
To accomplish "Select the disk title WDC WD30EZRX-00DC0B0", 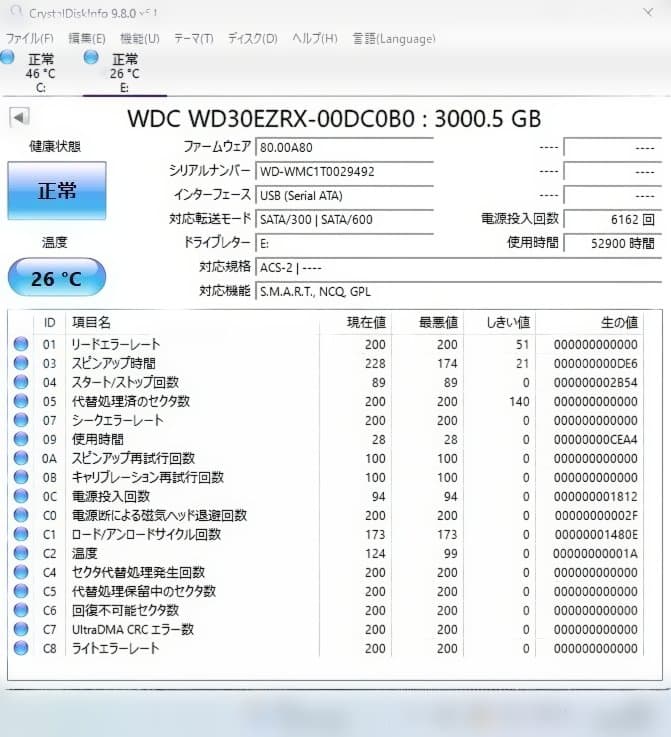I will point(271,118).
